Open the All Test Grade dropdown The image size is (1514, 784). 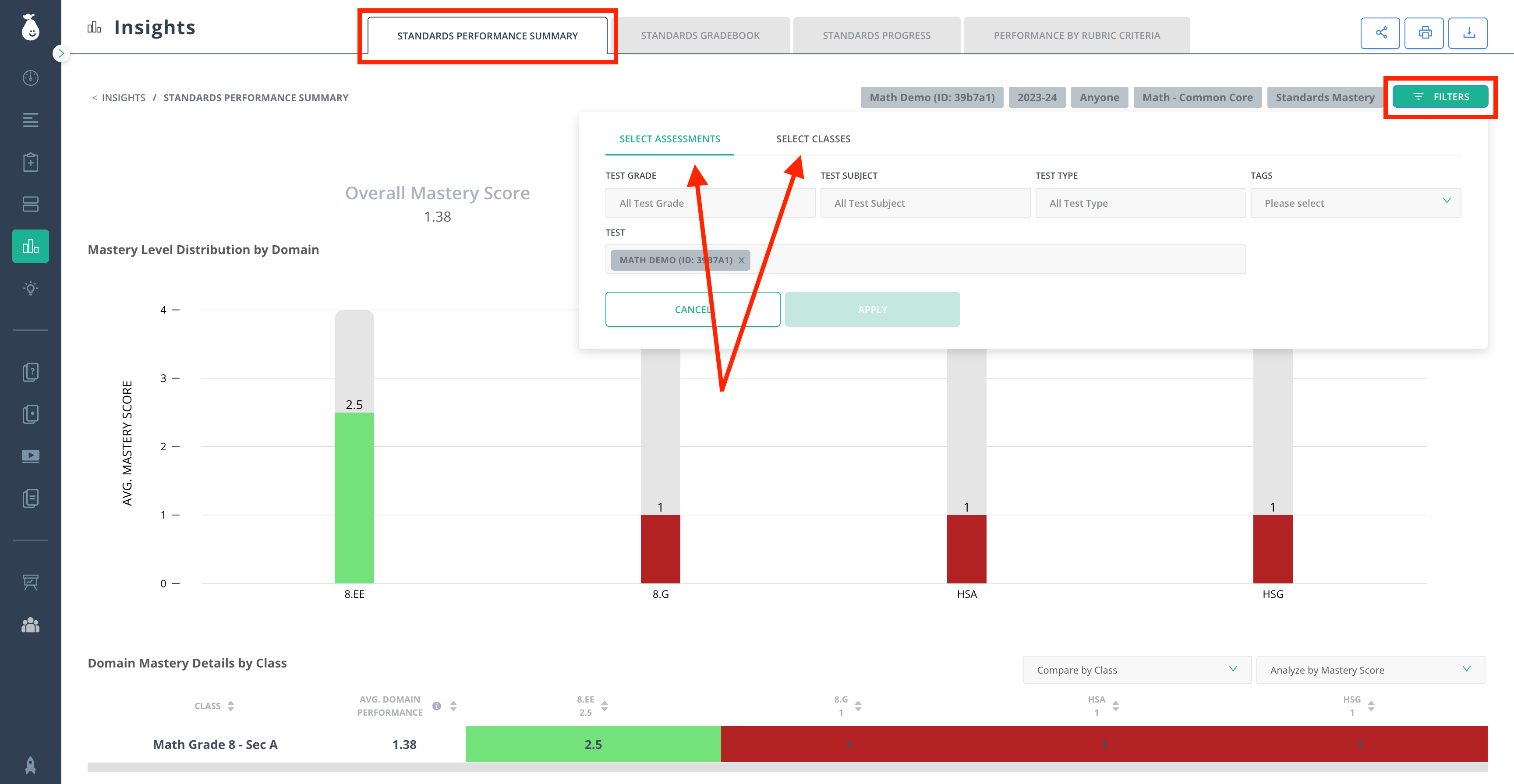(710, 203)
